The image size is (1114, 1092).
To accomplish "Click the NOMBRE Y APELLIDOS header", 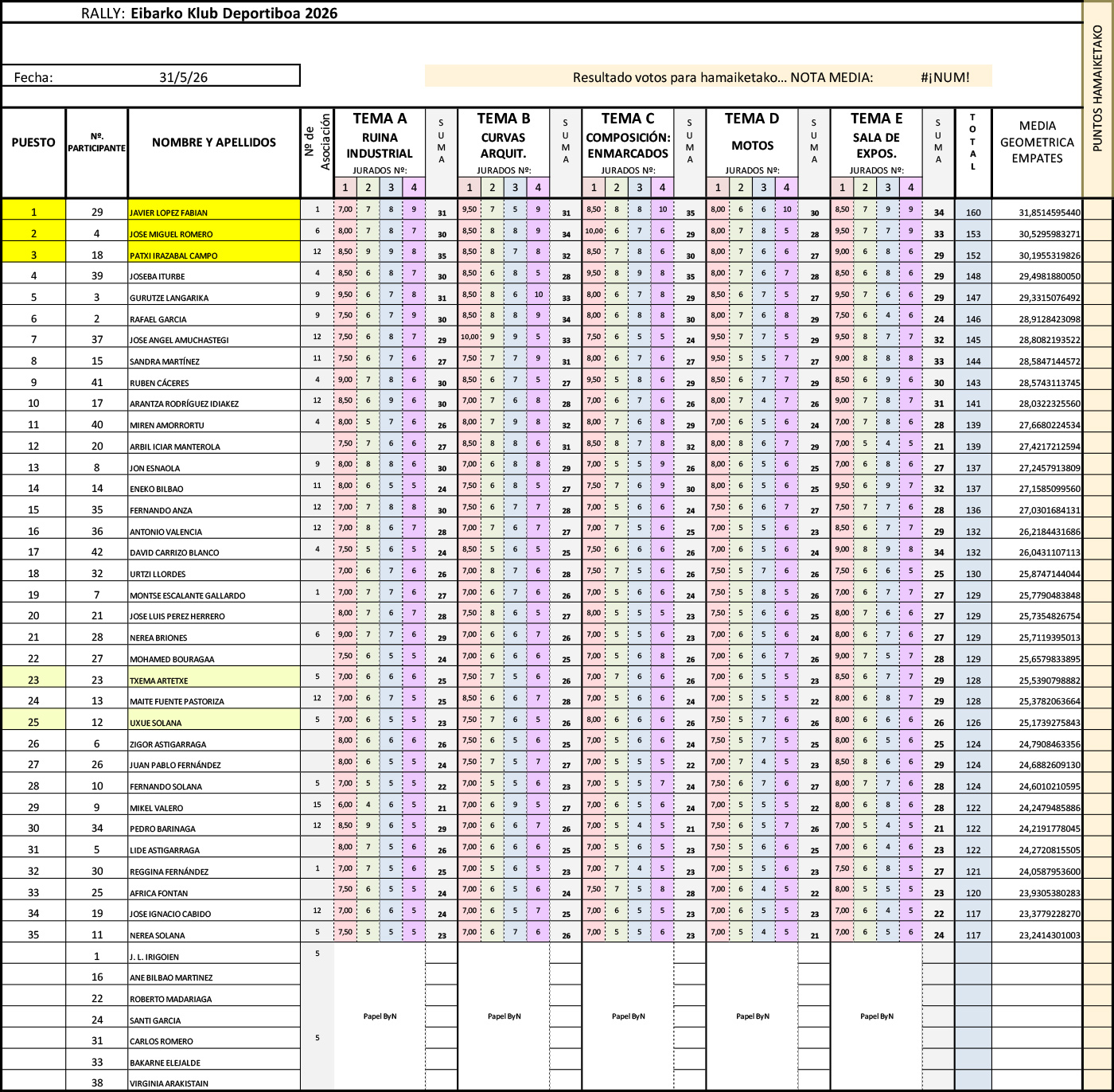I will point(214,142).
